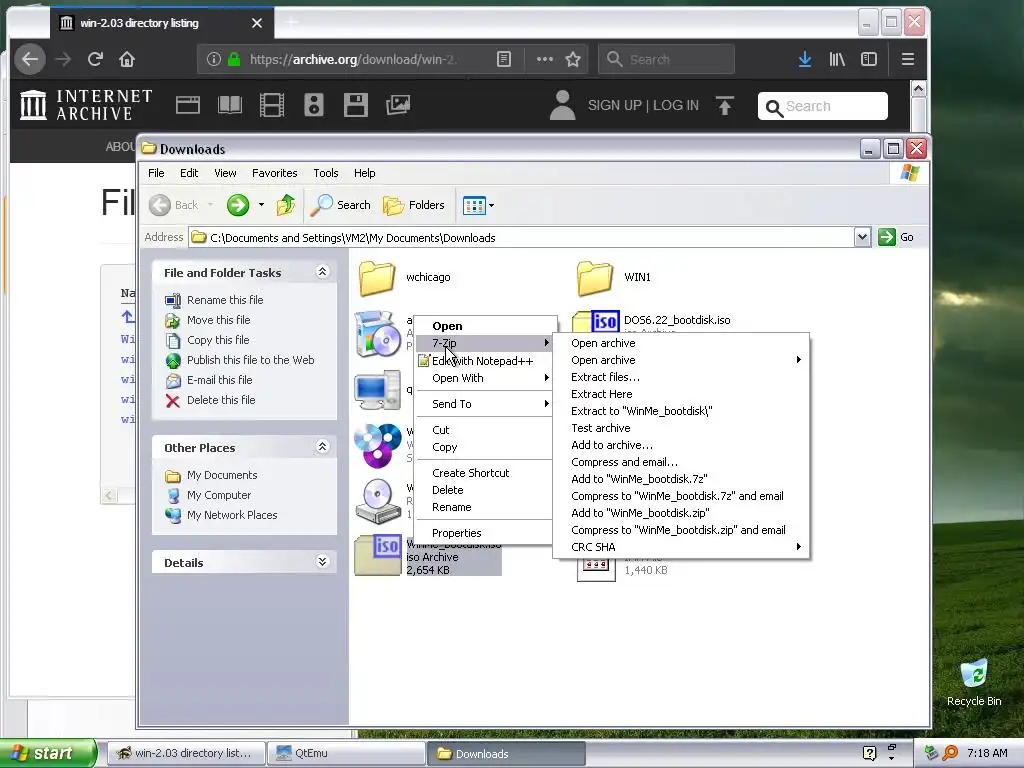Open the Tools menu
Image resolution: width=1024 pixels, height=768 pixels.
325,173
